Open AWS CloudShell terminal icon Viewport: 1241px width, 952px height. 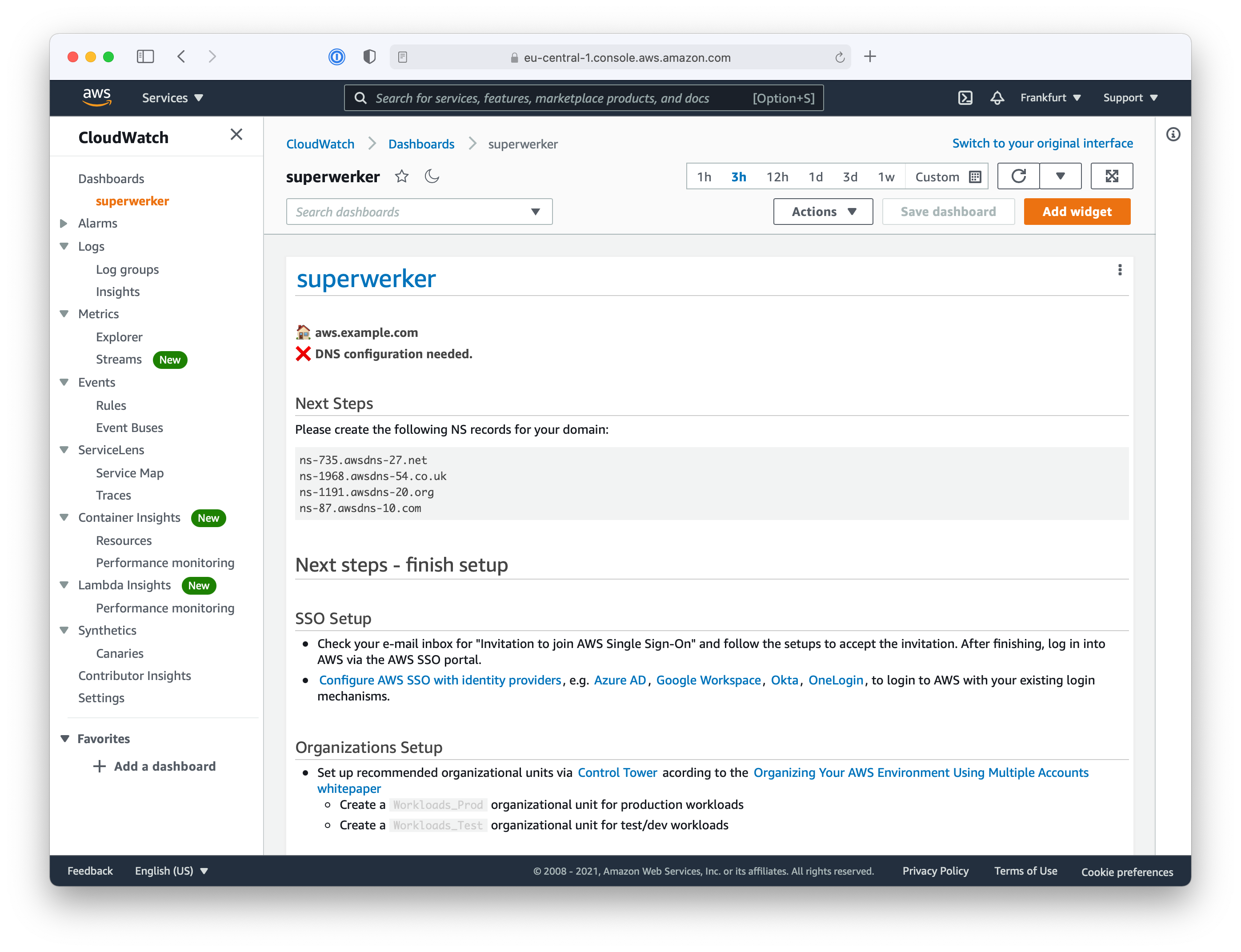click(x=965, y=98)
